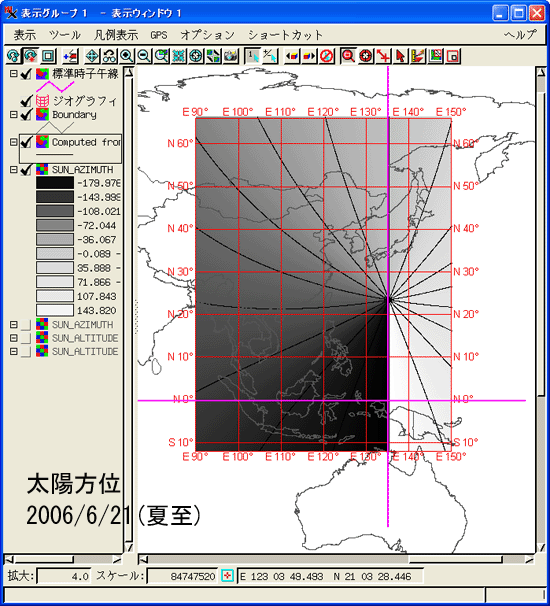
Task: Uncheck the 標準時子午線 layer checkbox
Action: click(26, 73)
